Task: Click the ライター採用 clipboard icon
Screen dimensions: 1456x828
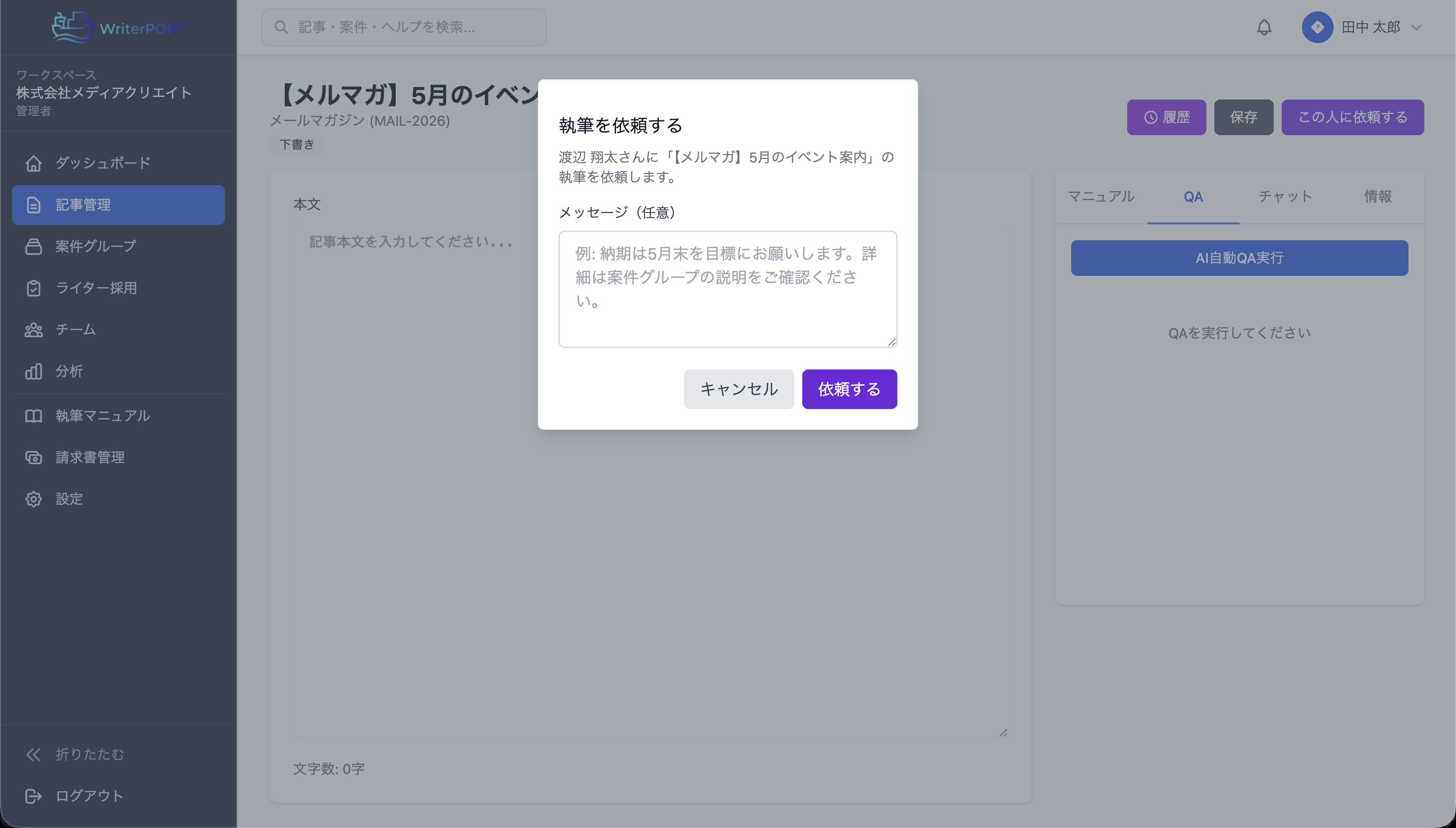Action: 34,288
